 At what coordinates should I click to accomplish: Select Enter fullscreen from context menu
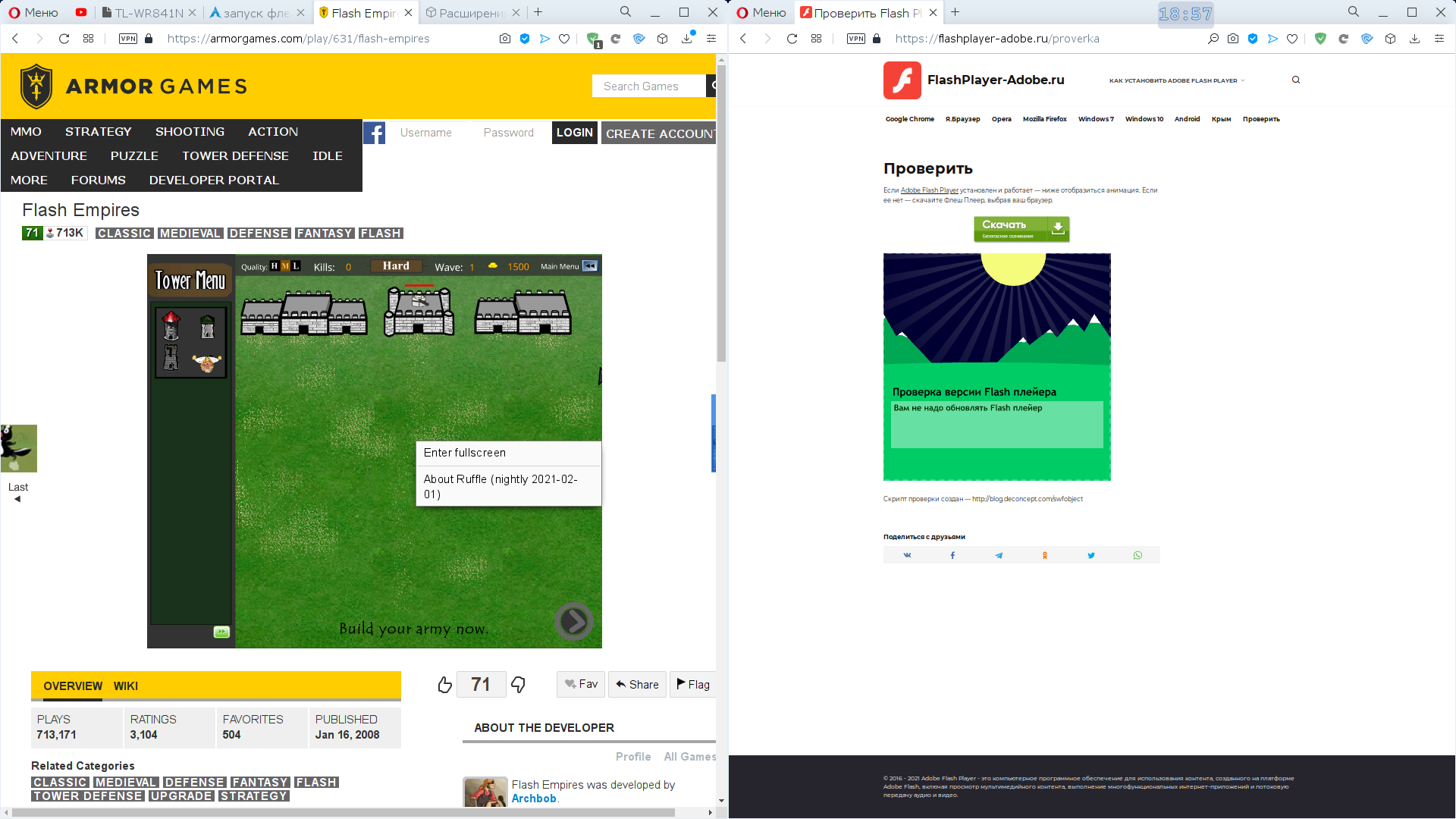coord(509,453)
